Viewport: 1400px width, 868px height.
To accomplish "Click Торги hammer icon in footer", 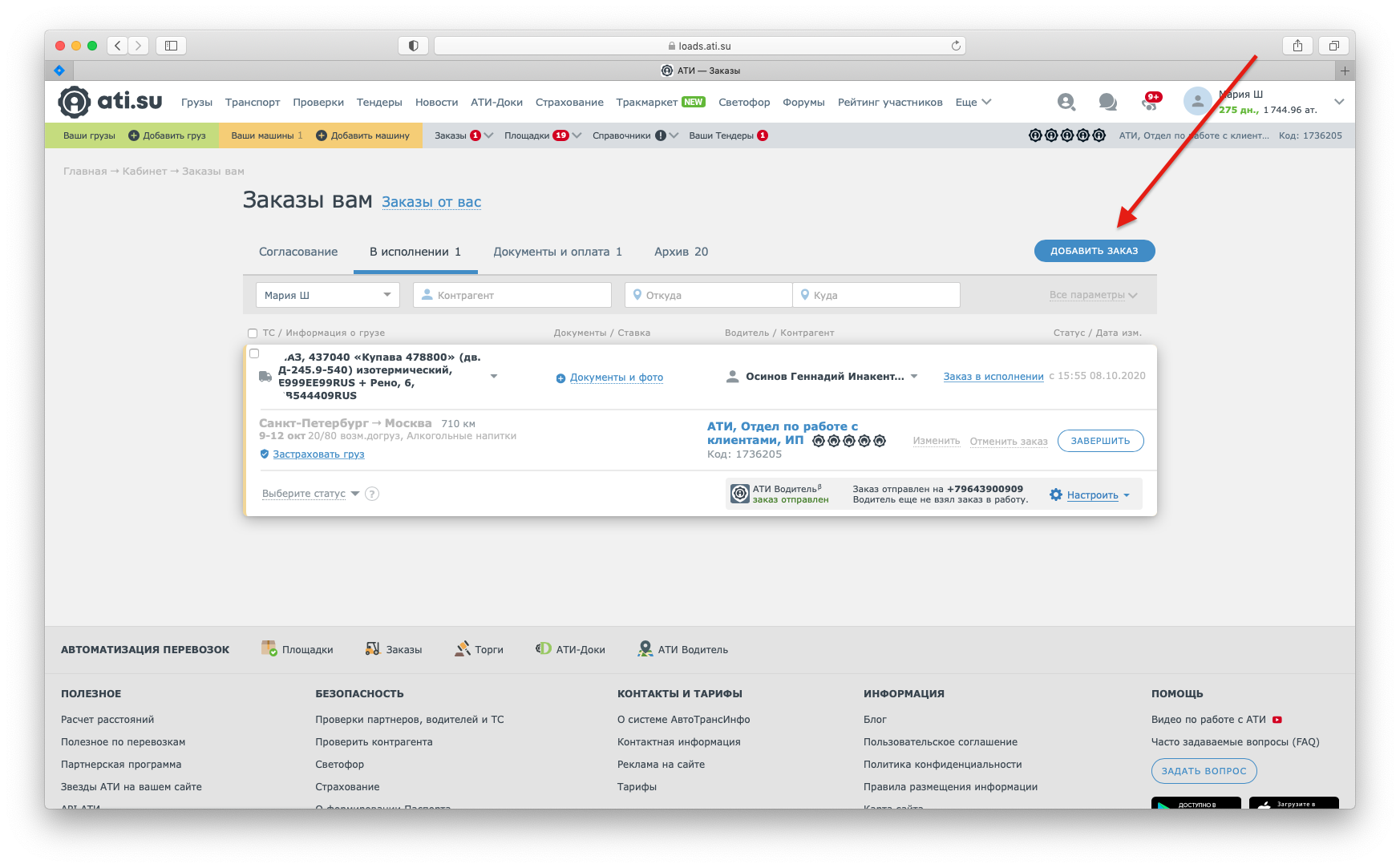I will (463, 648).
